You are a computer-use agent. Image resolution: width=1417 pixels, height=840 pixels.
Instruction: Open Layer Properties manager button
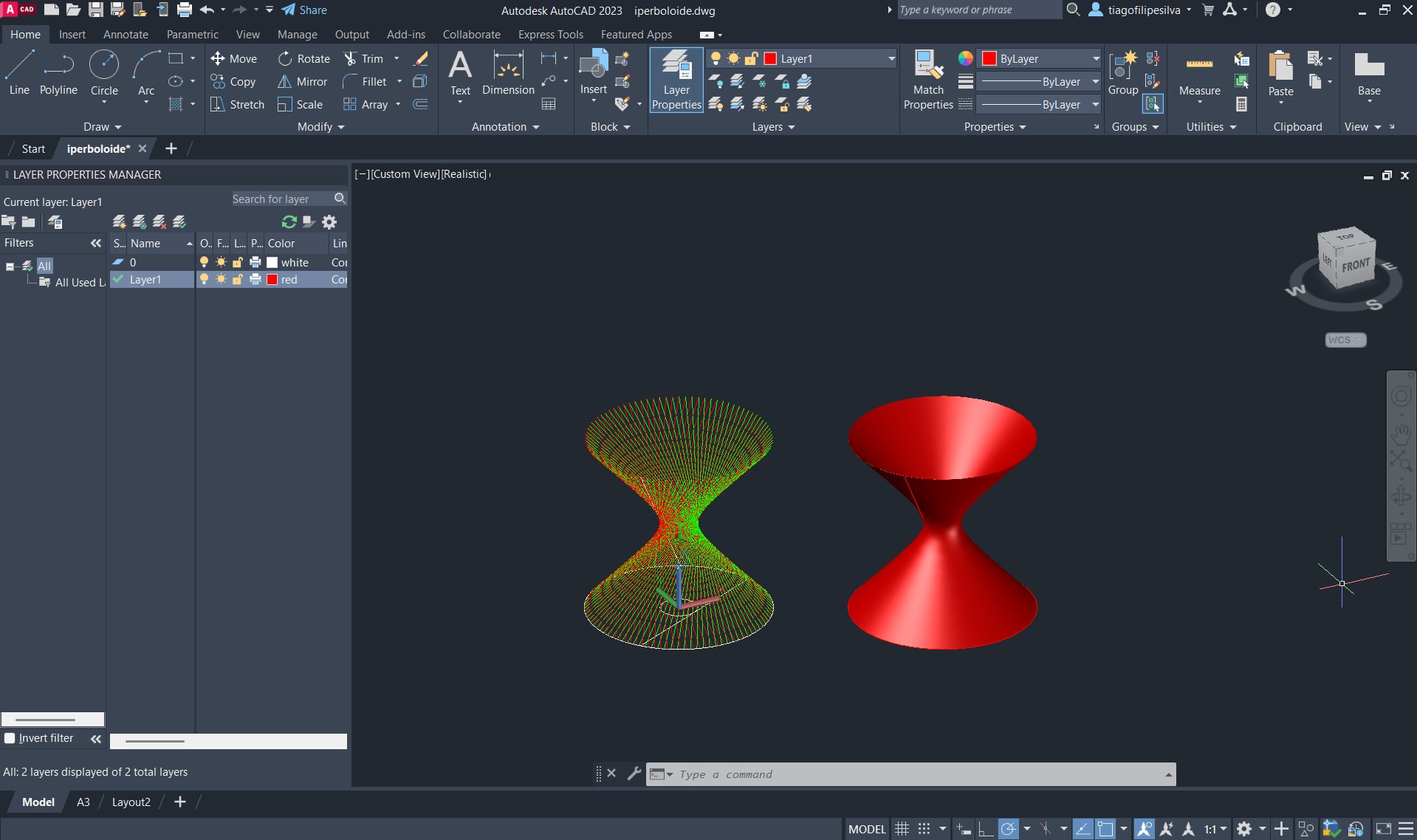(x=676, y=80)
